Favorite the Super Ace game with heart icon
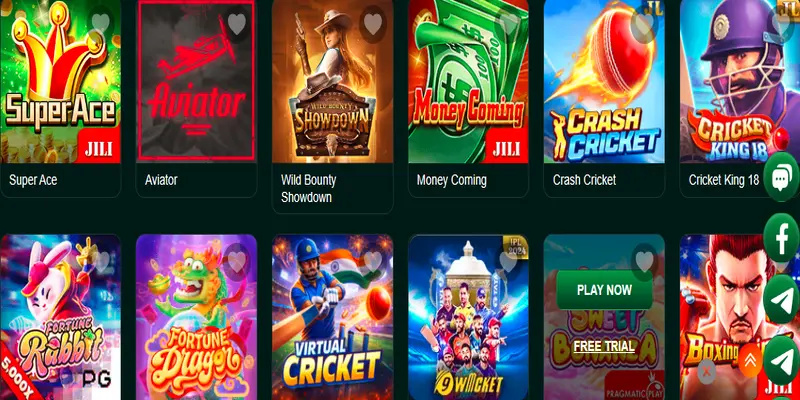800x400 pixels. [x=101, y=22]
